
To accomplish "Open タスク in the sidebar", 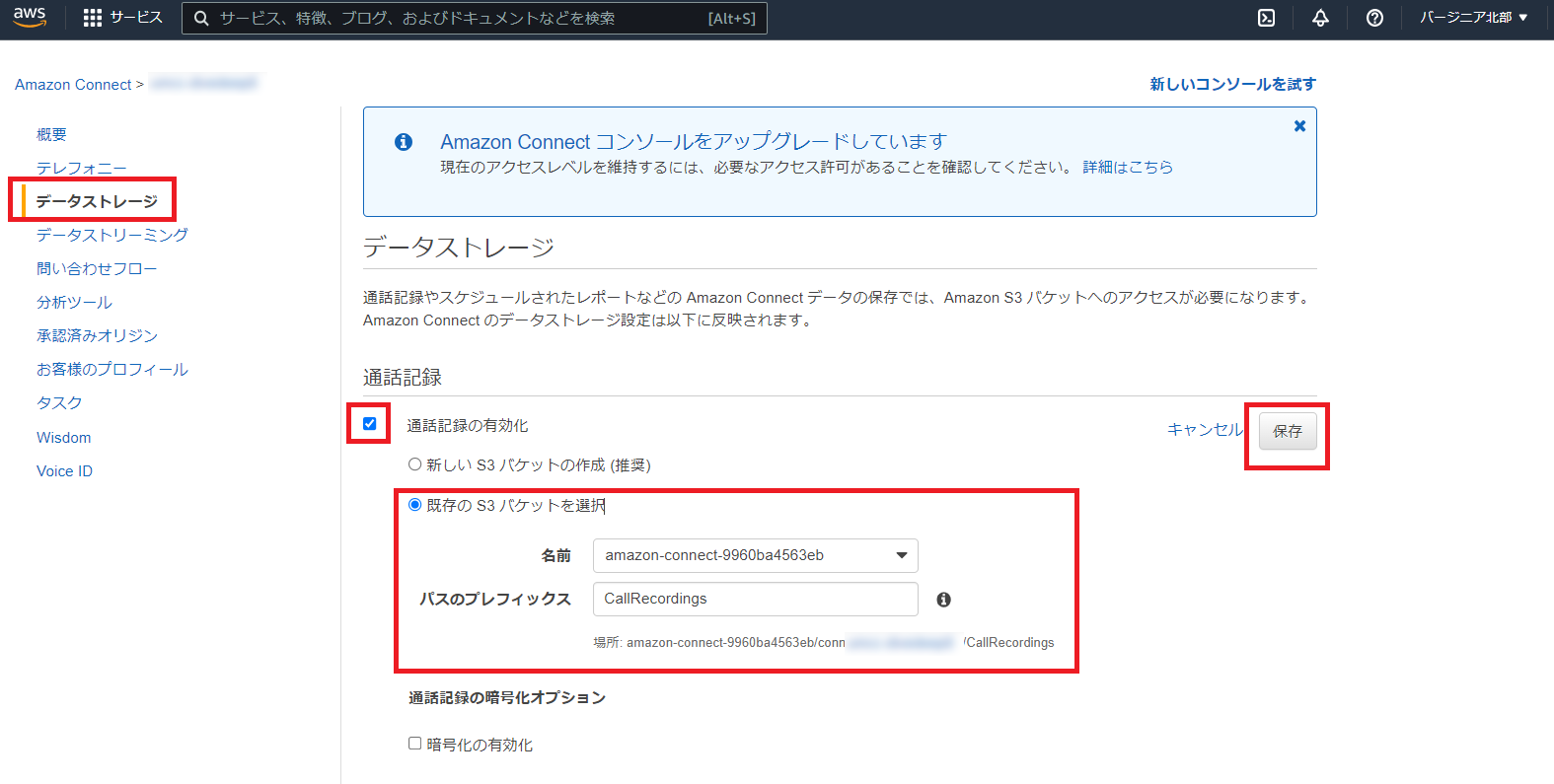I will point(59,402).
